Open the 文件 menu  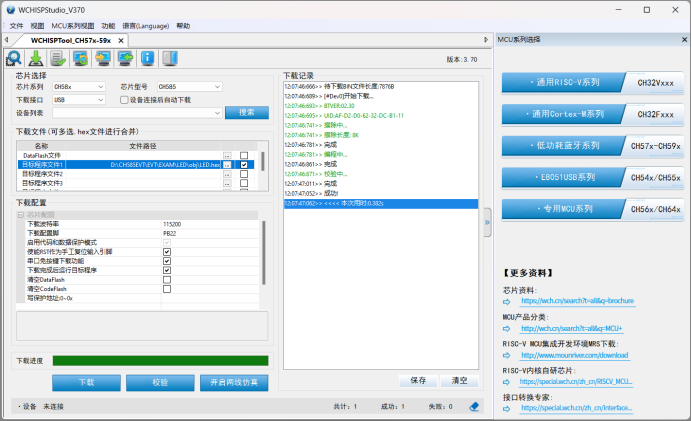[16, 26]
